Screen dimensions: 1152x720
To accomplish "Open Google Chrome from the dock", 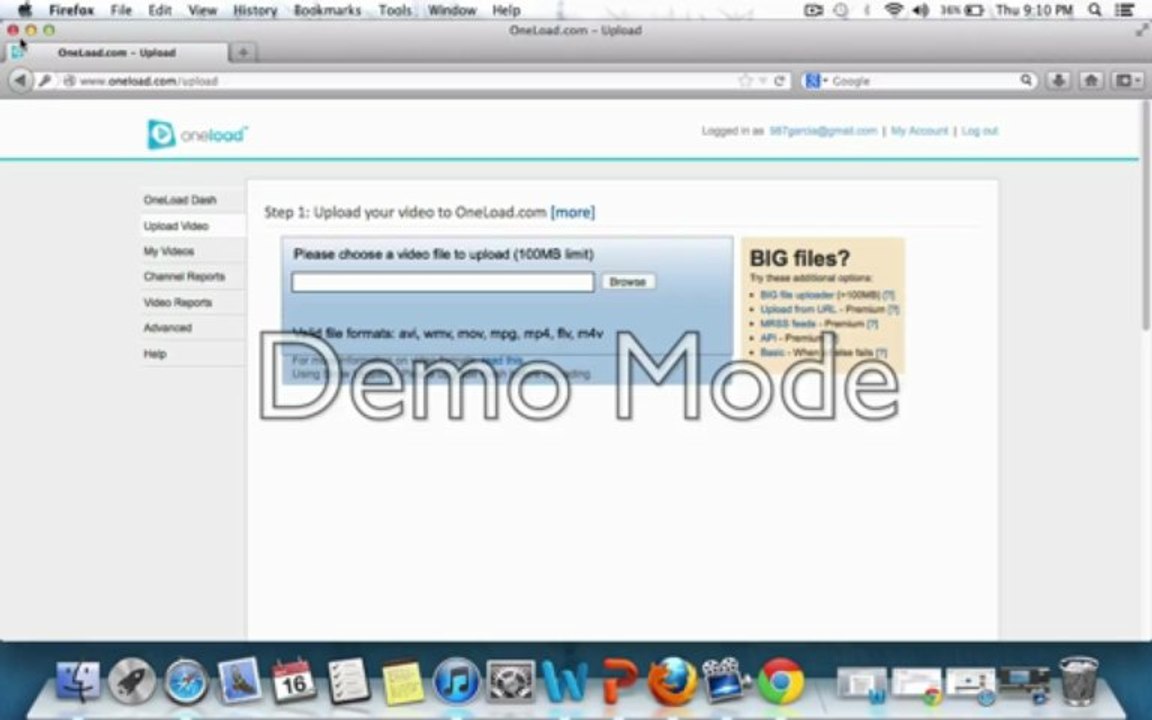I will (x=780, y=681).
